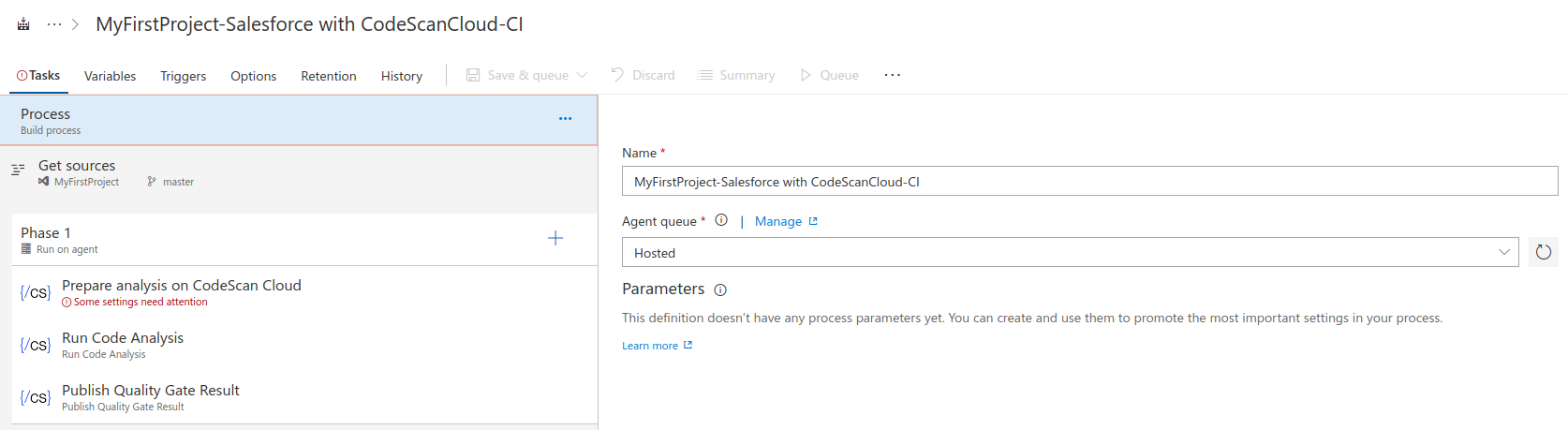Click the Parameters info icon
Image resolution: width=1568 pixels, height=430 pixels.
pos(720,290)
